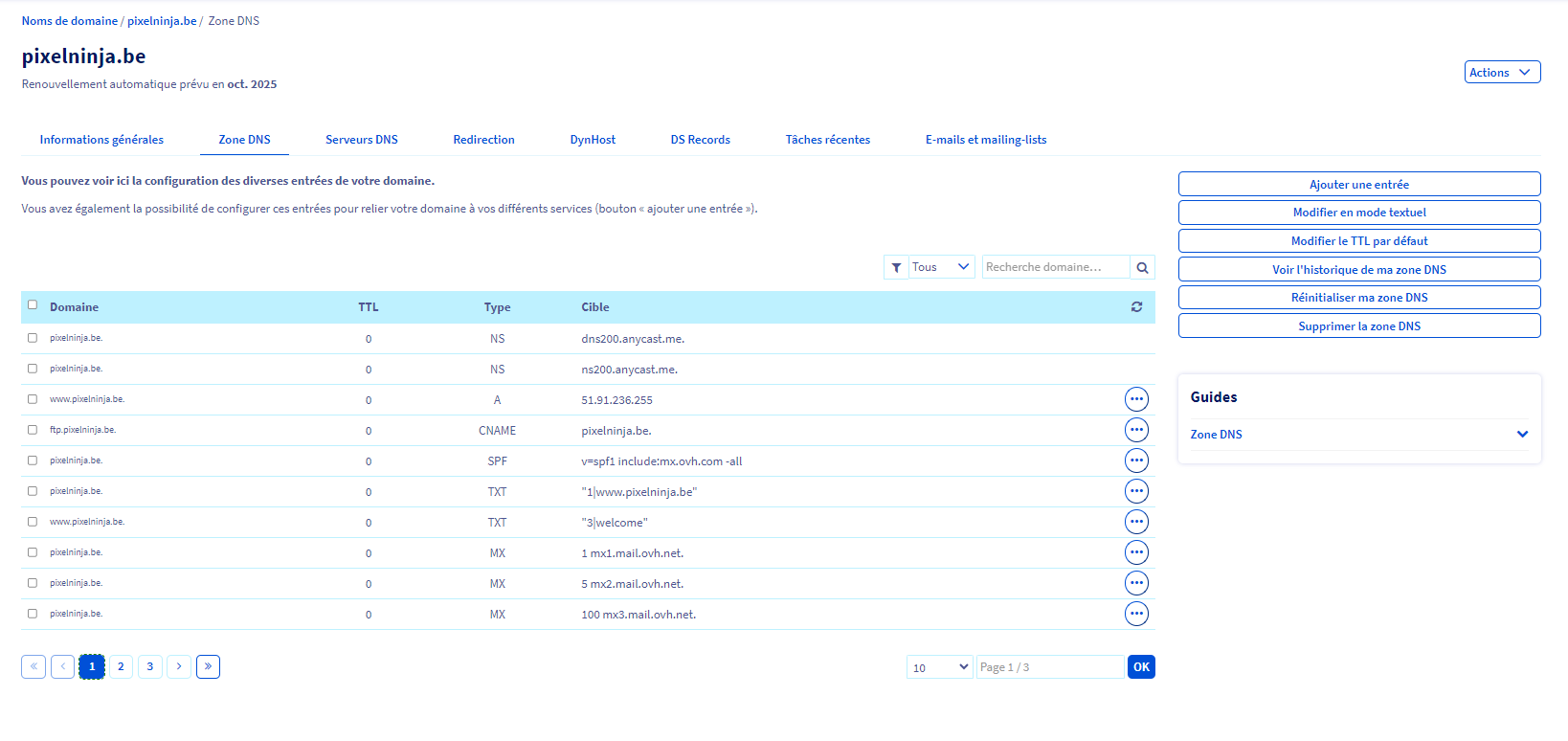The image size is (1568, 741).
Task: Focus the Recherche domaine search field
Action: click(1055, 268)
